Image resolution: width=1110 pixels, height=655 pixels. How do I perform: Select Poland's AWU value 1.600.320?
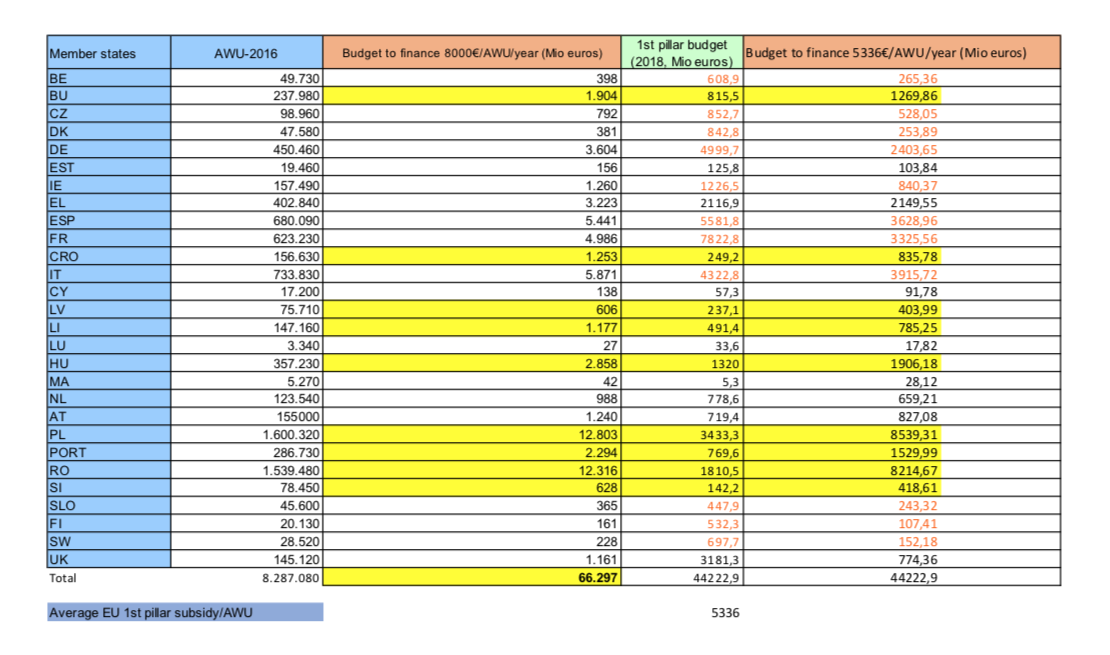(x=288, y=435)
